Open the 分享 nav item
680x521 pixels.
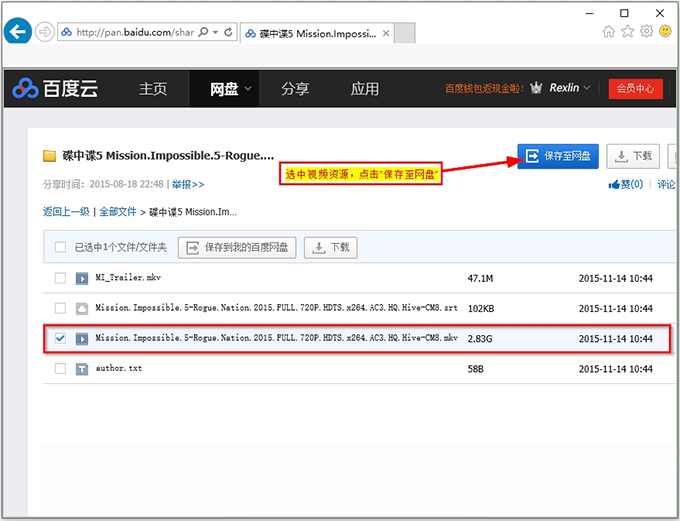tap(295, 89)
